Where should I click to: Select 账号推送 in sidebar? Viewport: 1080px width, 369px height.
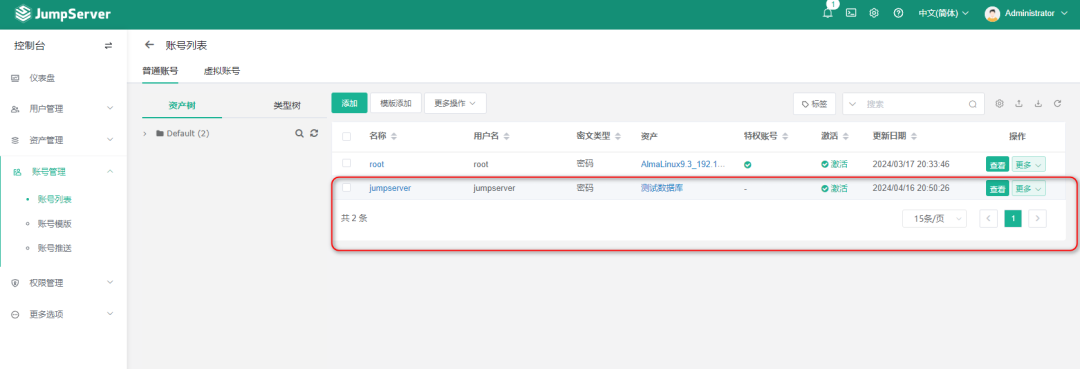point(55,248)
